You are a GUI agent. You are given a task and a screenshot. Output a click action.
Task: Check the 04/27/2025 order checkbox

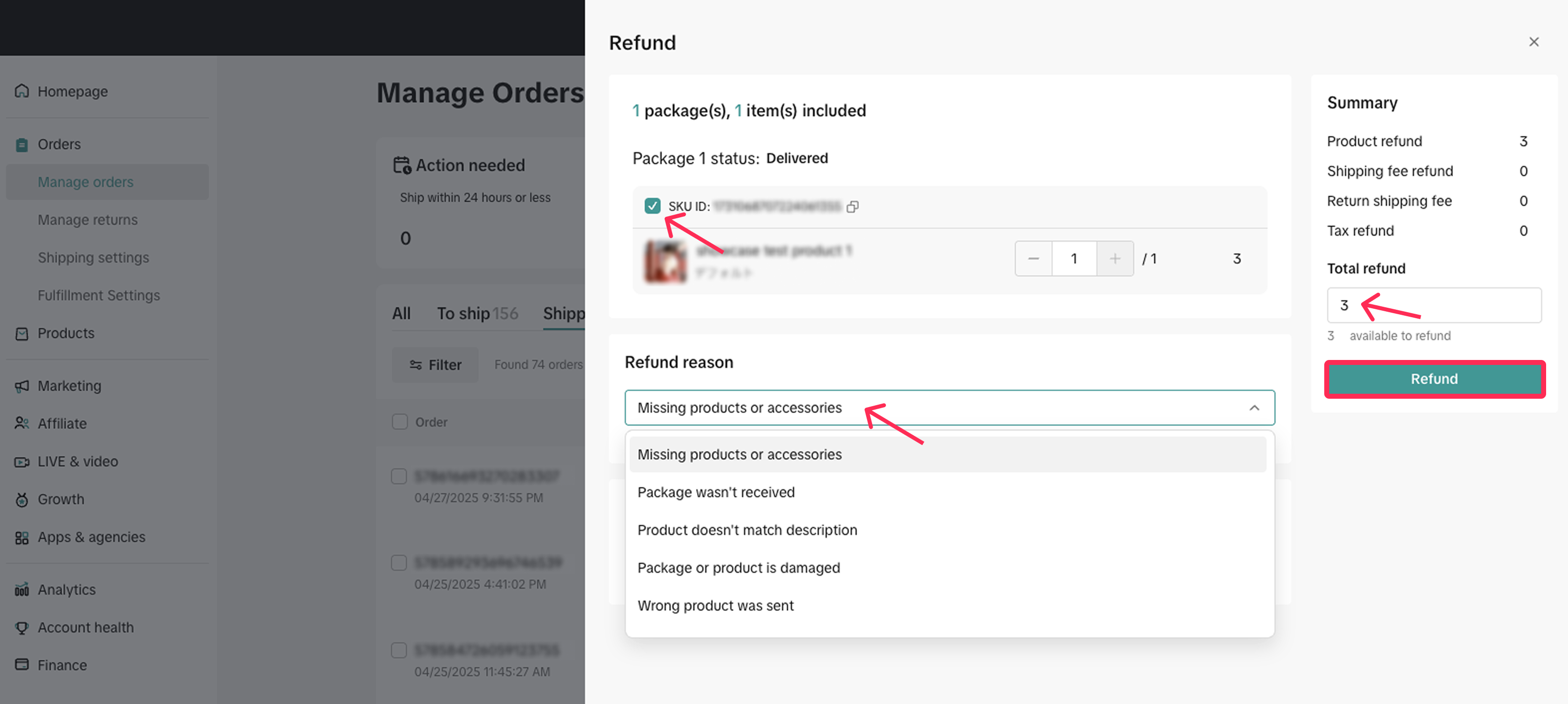click(398, 476)
